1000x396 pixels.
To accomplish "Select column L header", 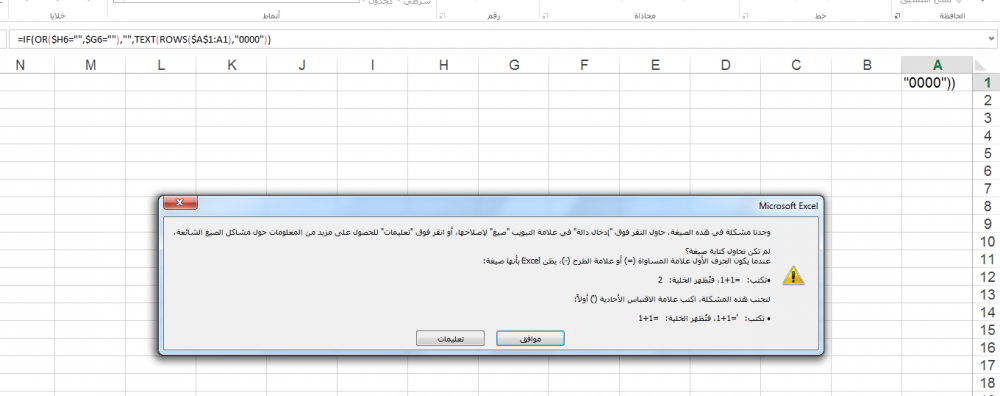I will 161,64.
